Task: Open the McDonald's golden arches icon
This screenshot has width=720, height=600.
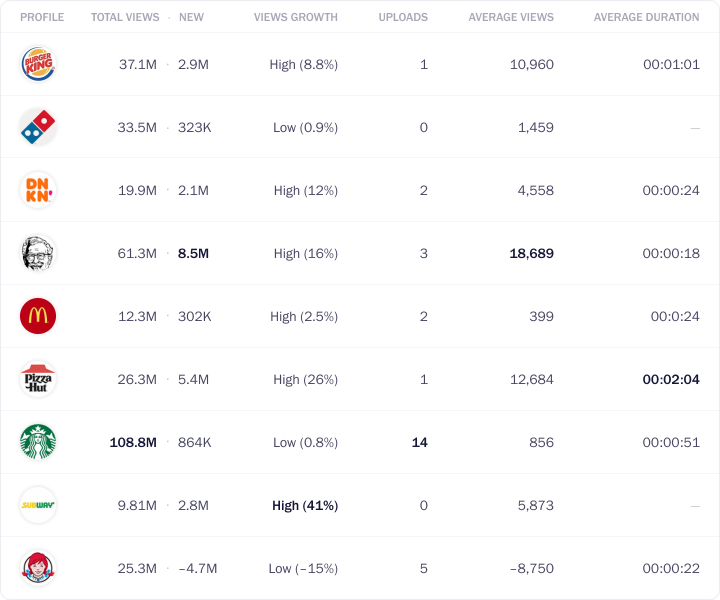Action: [x=38, y=316]
